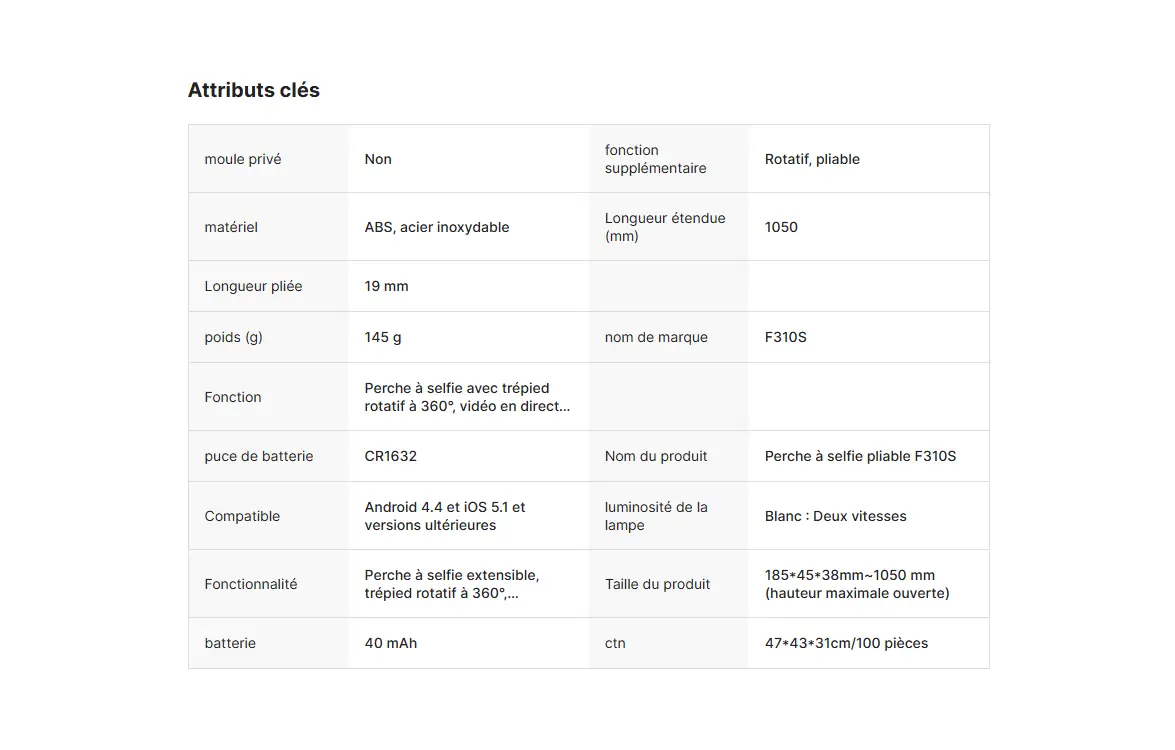Select the fonction supplémentaire label
1175x750 pixels.
[x=655, y=159]
